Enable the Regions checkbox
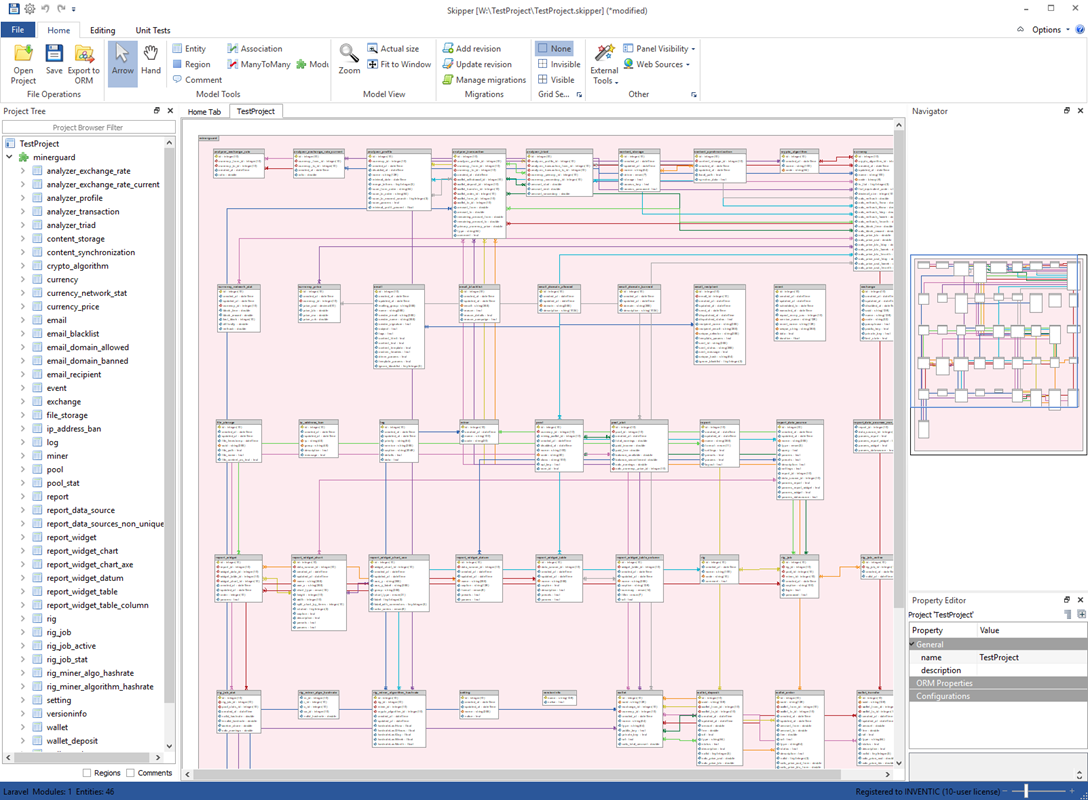 coord(87,772)
